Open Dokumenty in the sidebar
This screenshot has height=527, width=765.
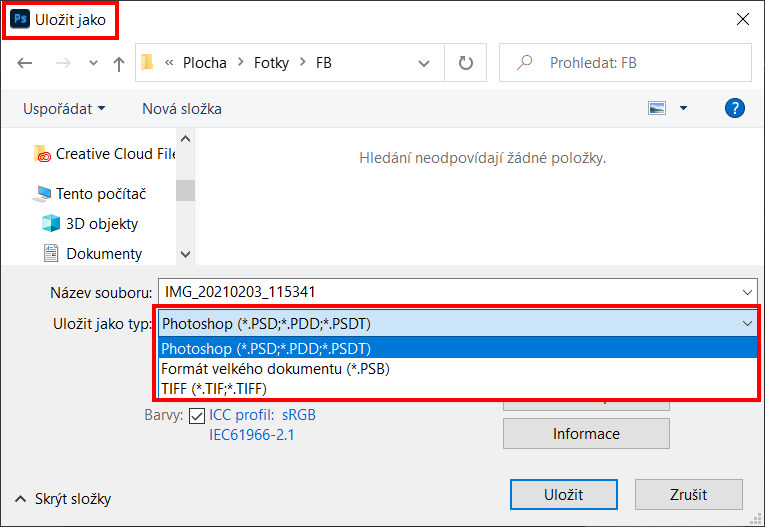(93, 254)
